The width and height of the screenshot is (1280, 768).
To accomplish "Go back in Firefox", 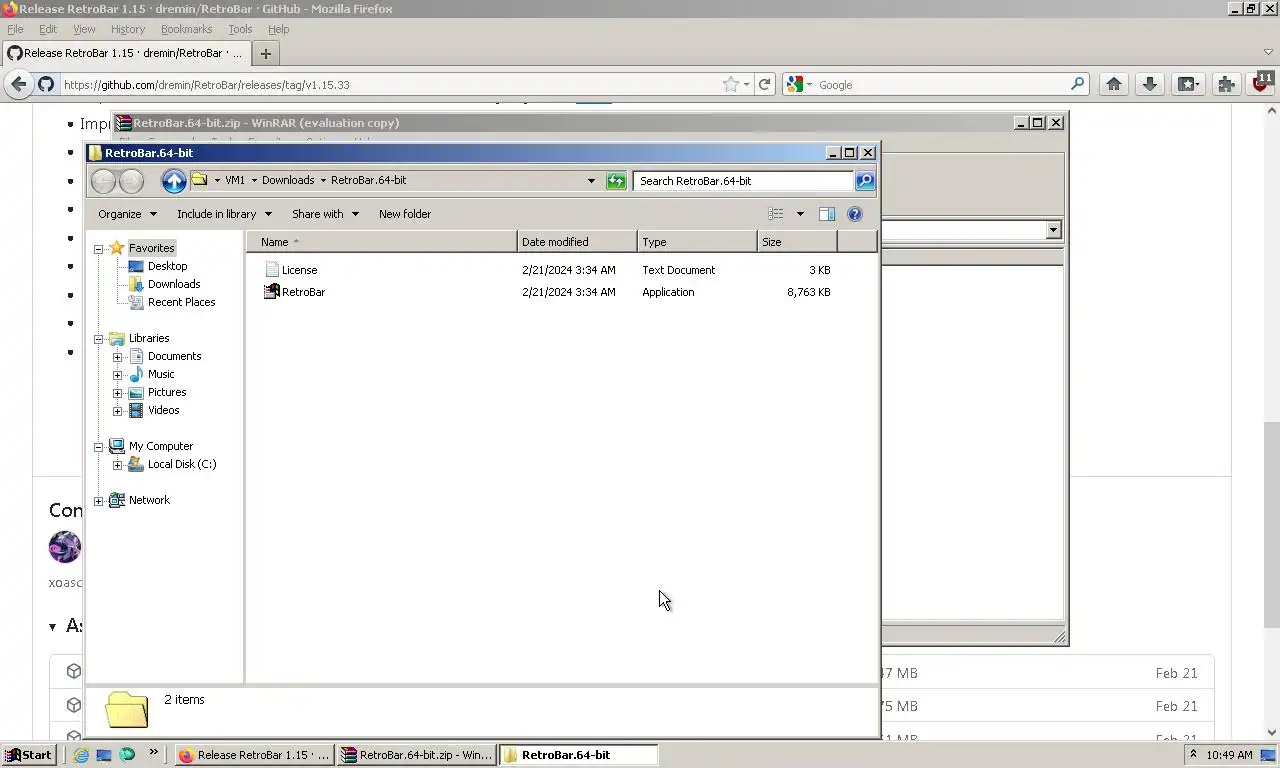I will coord(18,85).
